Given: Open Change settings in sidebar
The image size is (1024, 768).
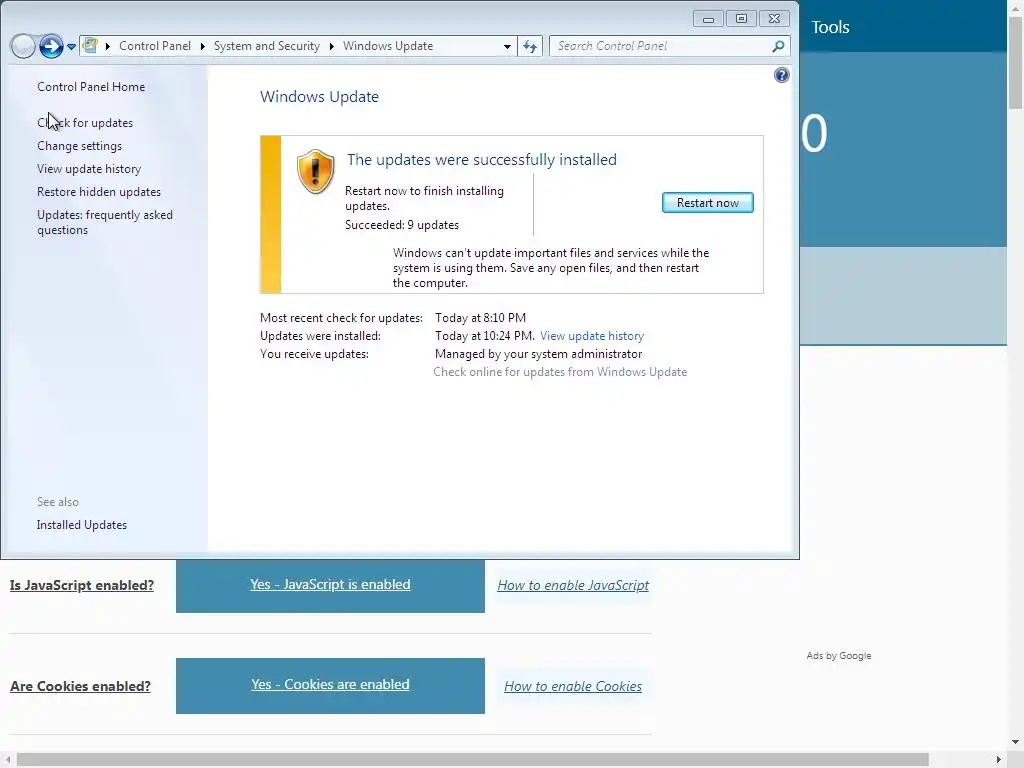Looking at the screenshot, I should (79, 146).
